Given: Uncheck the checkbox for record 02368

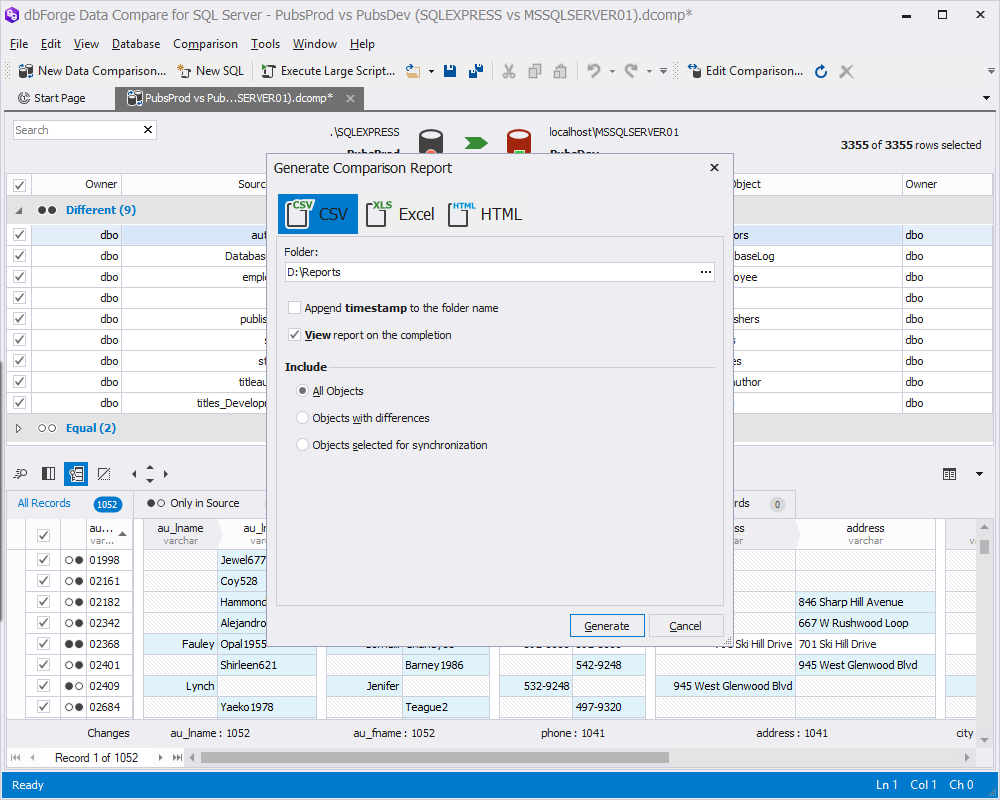Looking at the screenshot, I should (x=43, y=644).
